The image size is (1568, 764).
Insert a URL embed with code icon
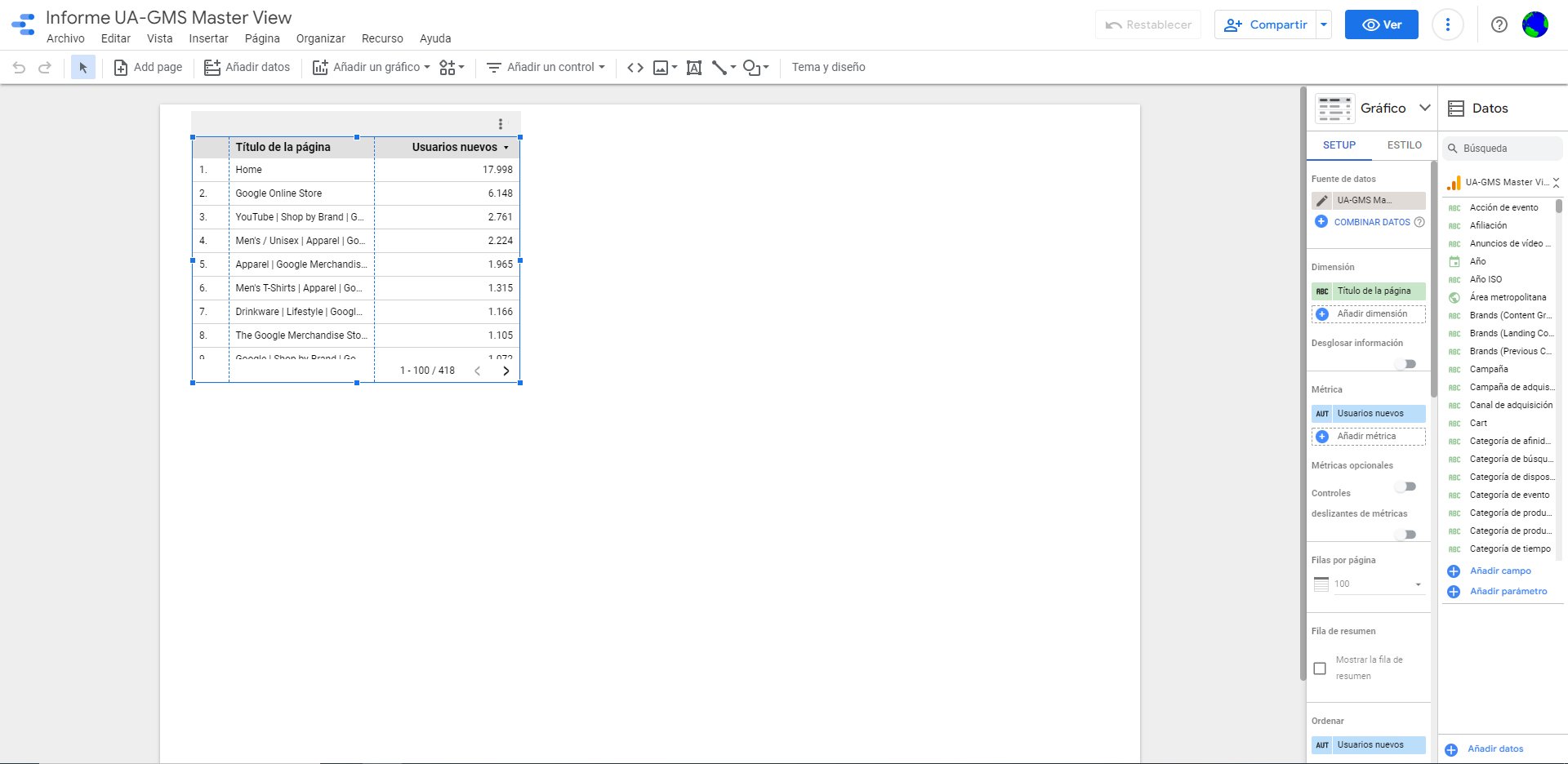[635, 68]
